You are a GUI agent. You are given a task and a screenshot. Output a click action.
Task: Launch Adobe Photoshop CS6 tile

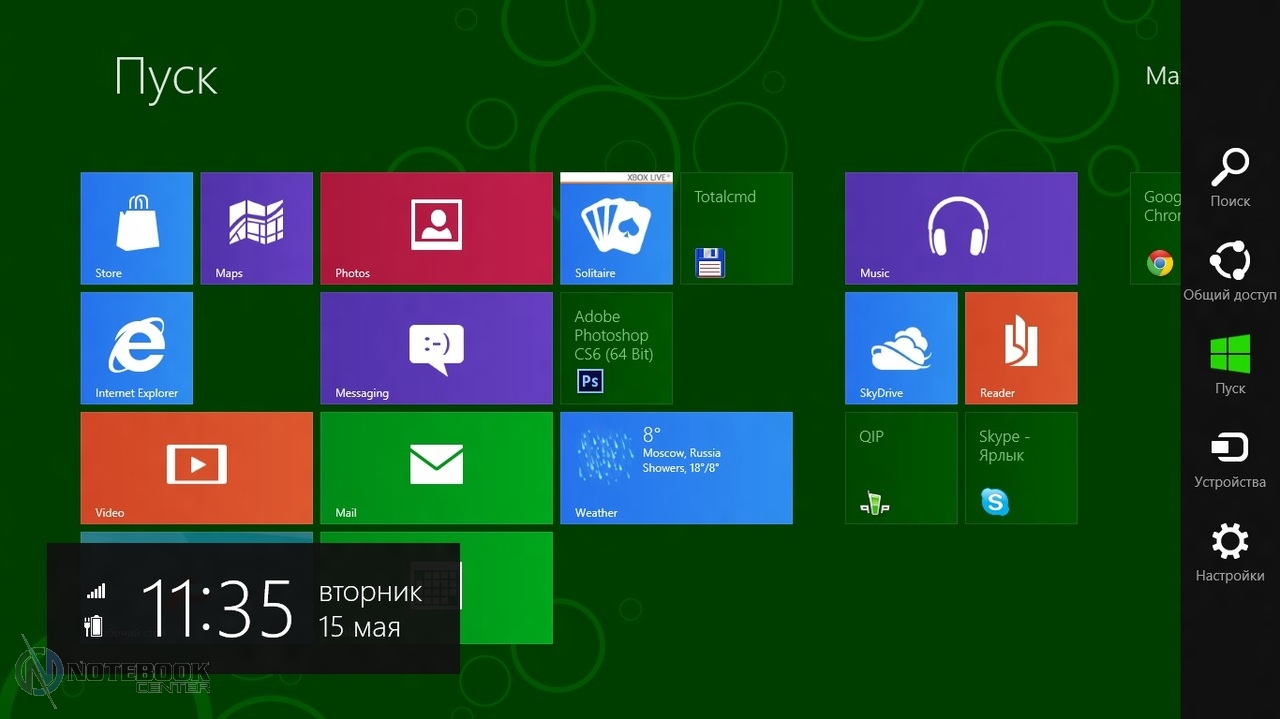click(x=616, y=348)
